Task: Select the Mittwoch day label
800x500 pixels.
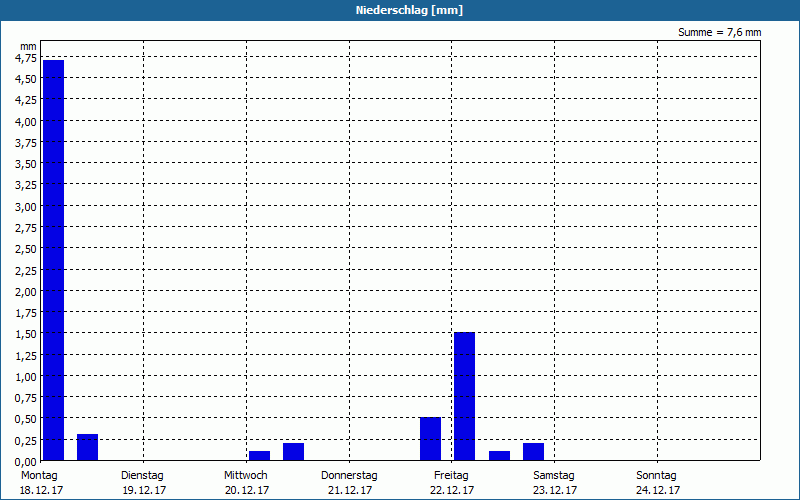Action: click(x=245, y=476)
